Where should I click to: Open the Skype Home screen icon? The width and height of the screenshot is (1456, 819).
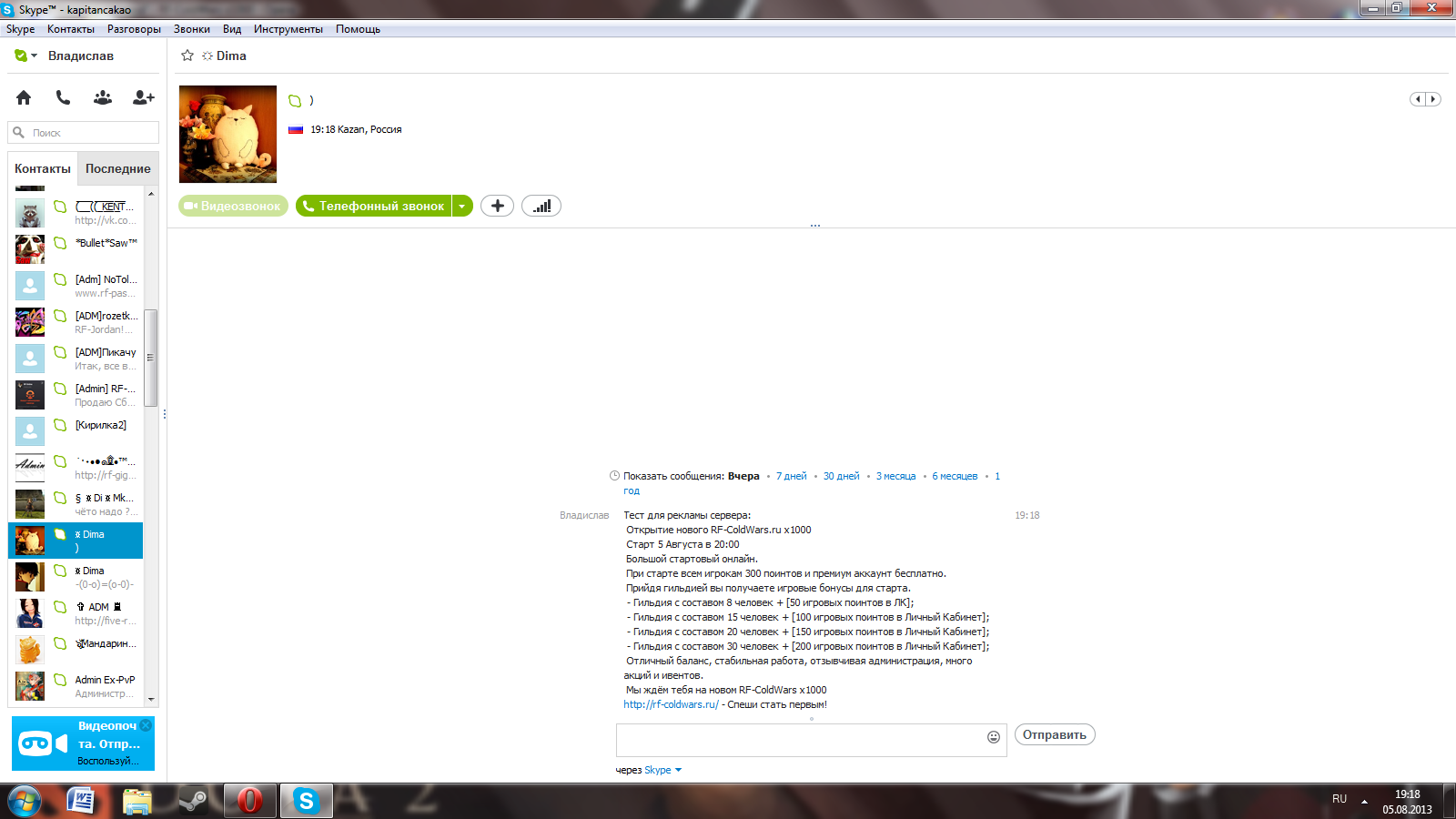(24, 97)
